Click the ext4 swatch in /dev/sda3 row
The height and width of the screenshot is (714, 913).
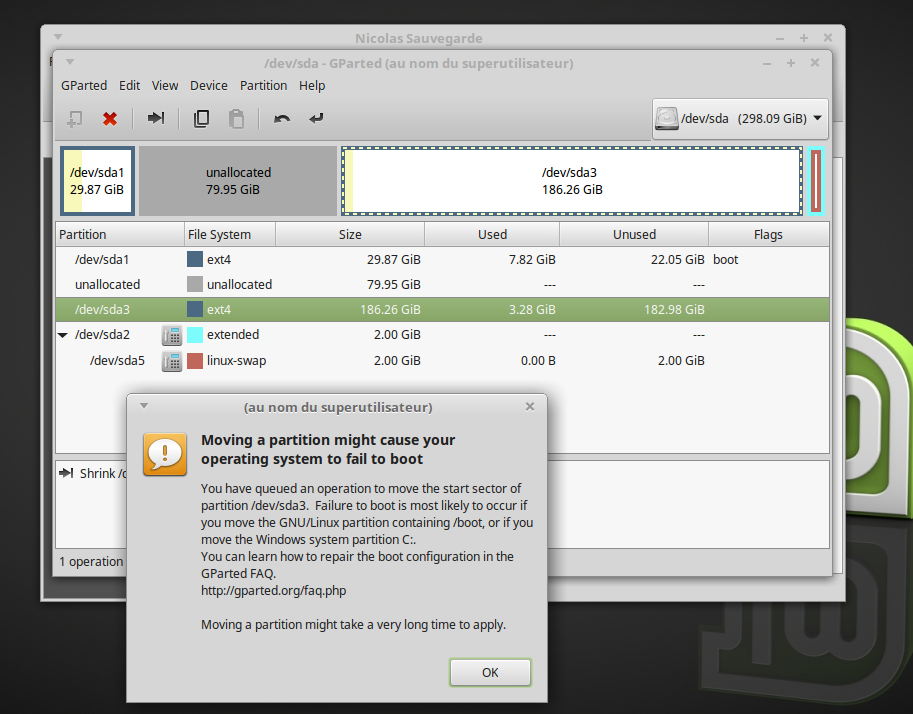point(194,309)
